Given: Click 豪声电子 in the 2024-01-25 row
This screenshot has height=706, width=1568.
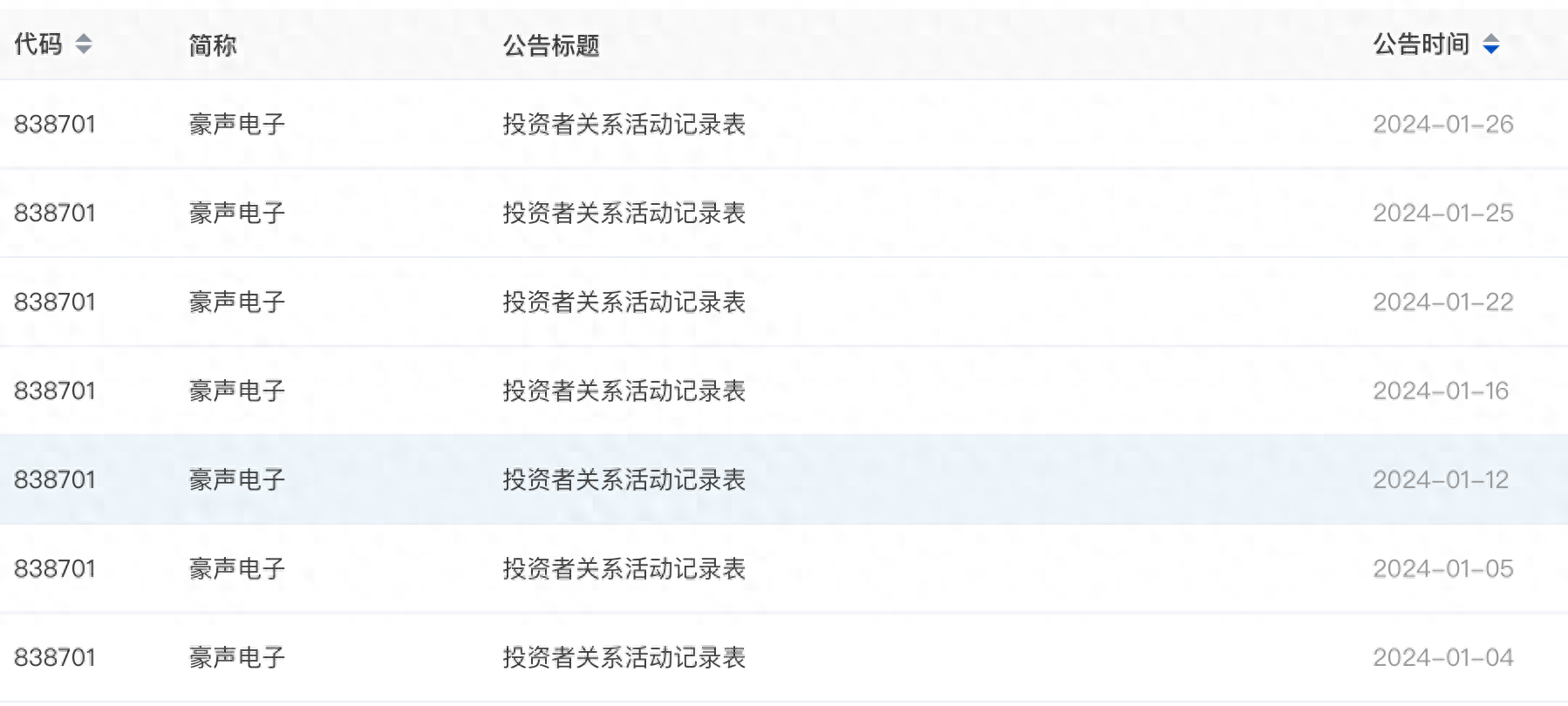Looking at the screenshot, I should 237,214.
